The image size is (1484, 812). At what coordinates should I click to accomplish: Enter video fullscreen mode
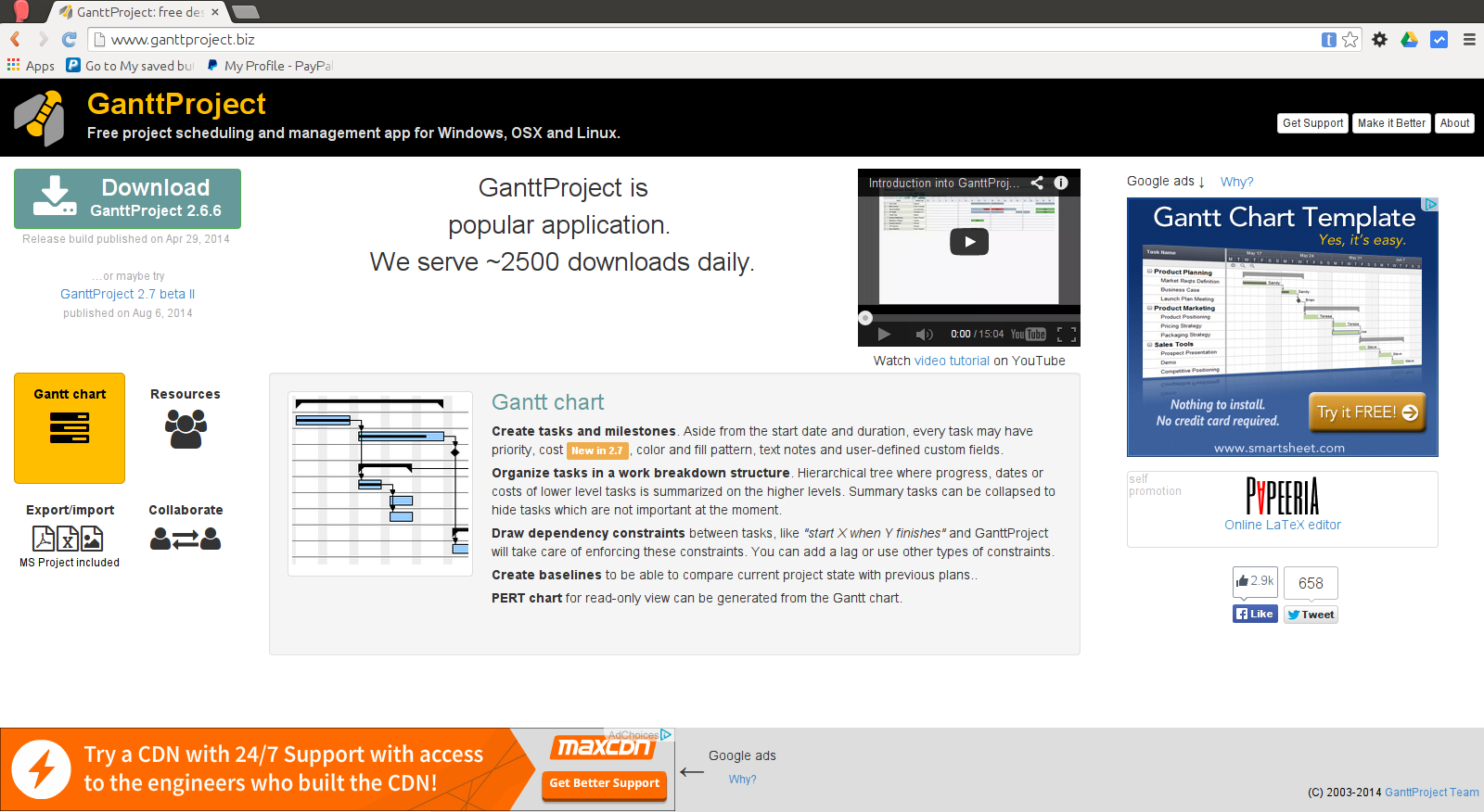(x=1067, y=335)
